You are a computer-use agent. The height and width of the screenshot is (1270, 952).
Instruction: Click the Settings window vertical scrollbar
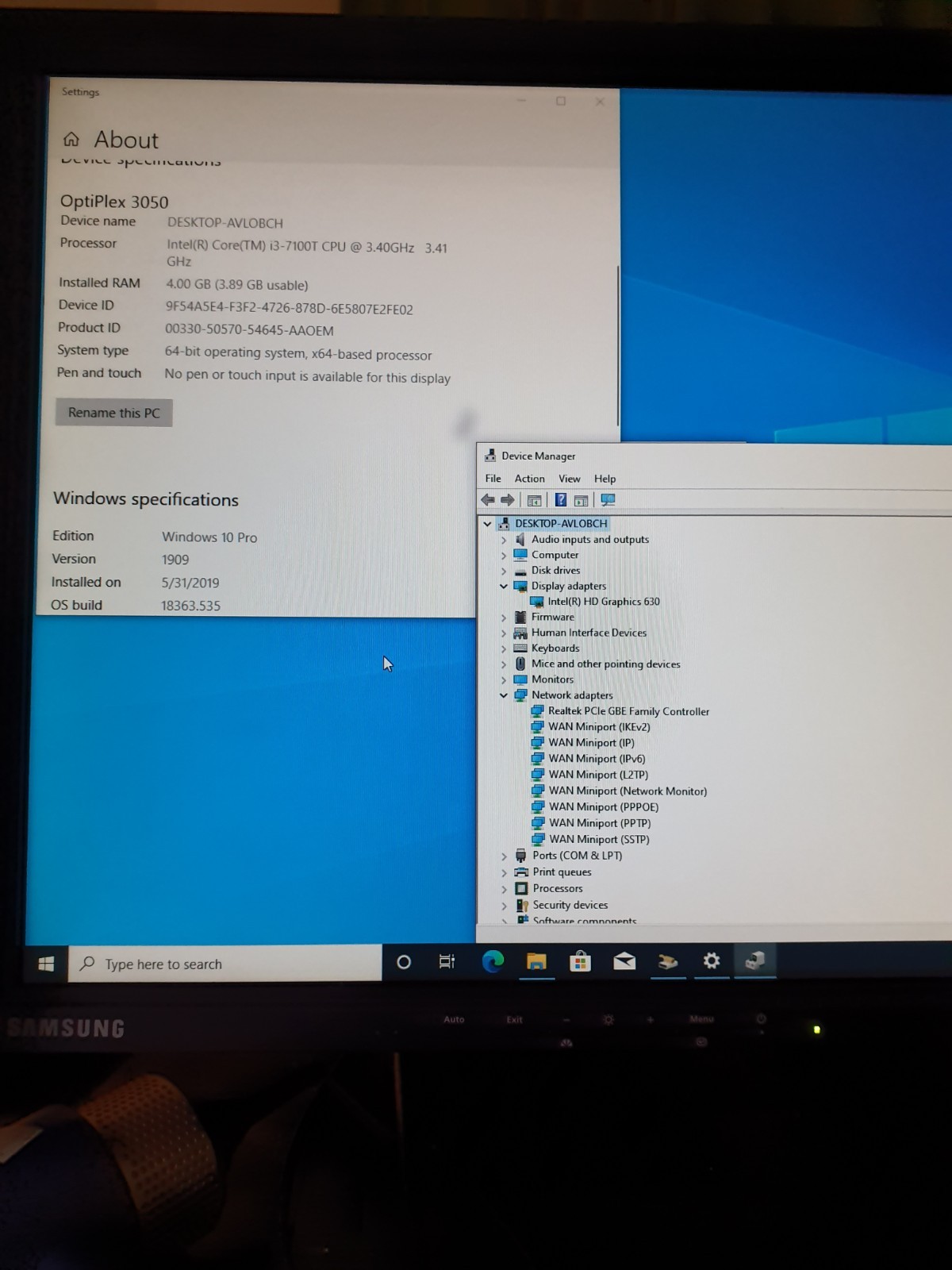(618, 345)
